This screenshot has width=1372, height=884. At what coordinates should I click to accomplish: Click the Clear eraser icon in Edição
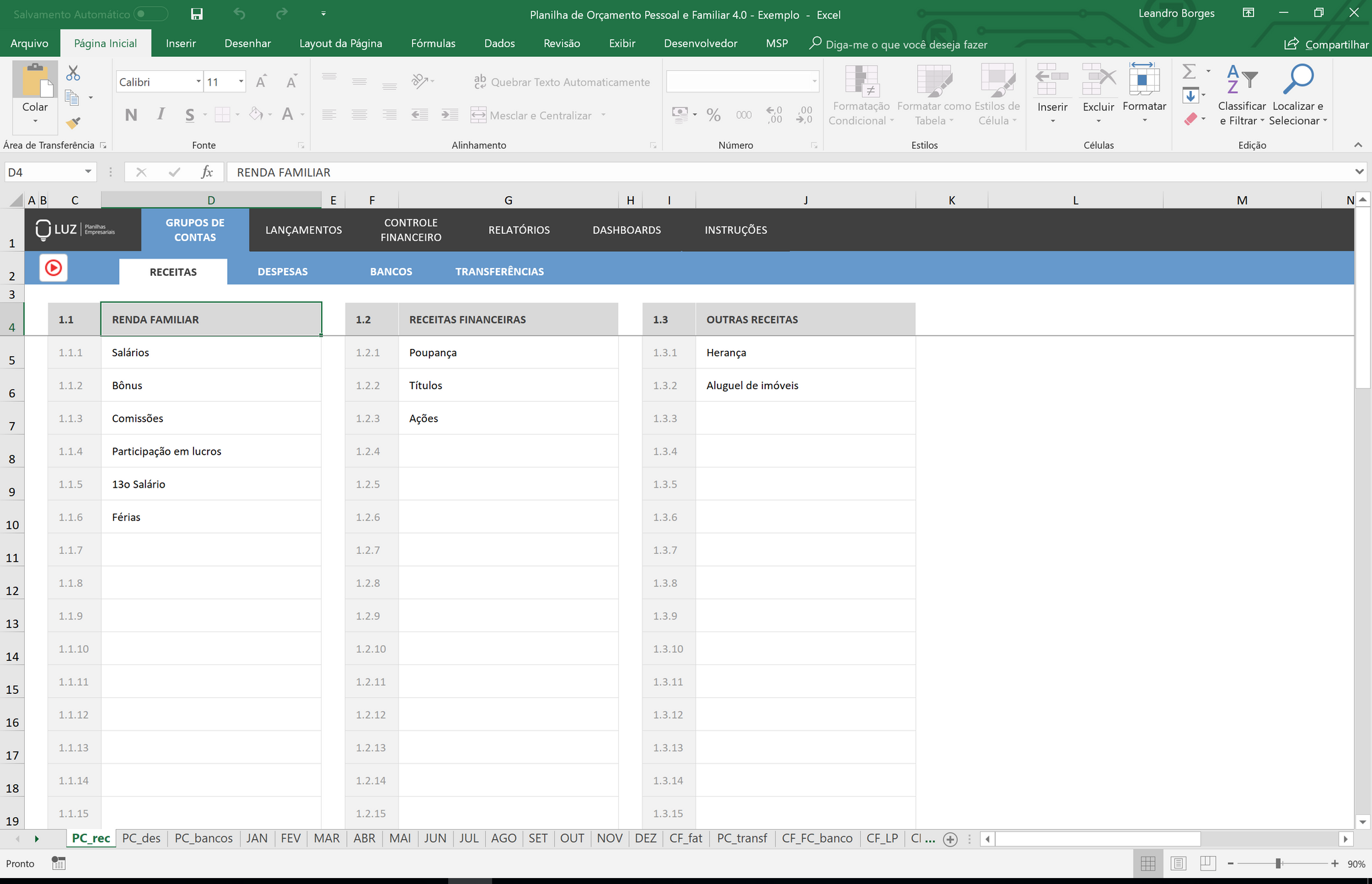pyautogui.click(x=1190, y=119)
